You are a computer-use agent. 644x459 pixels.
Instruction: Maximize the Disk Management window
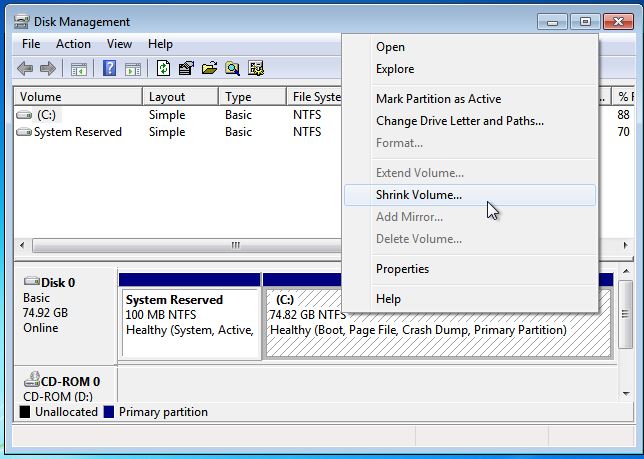click(x=585, y=22)
